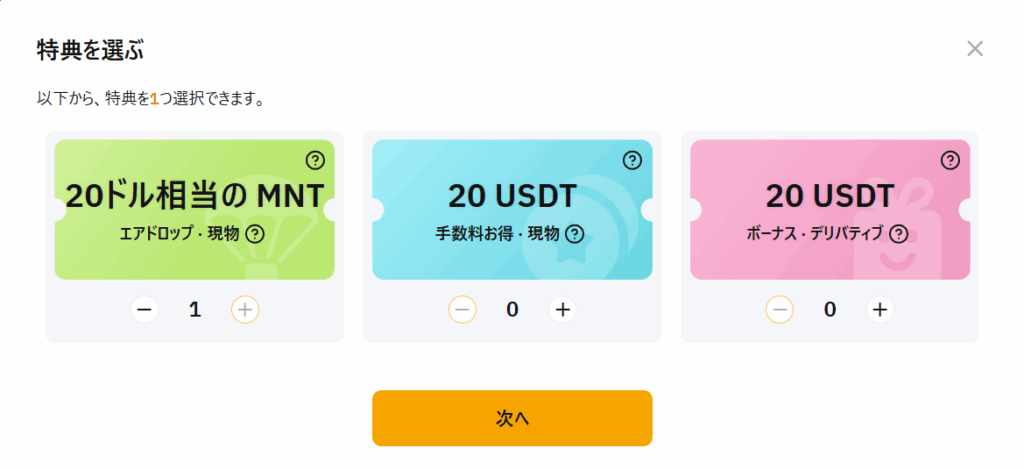Click quantity value 0 under pink card
This screenshot has width=1024, height=470.
click(830, 309)
